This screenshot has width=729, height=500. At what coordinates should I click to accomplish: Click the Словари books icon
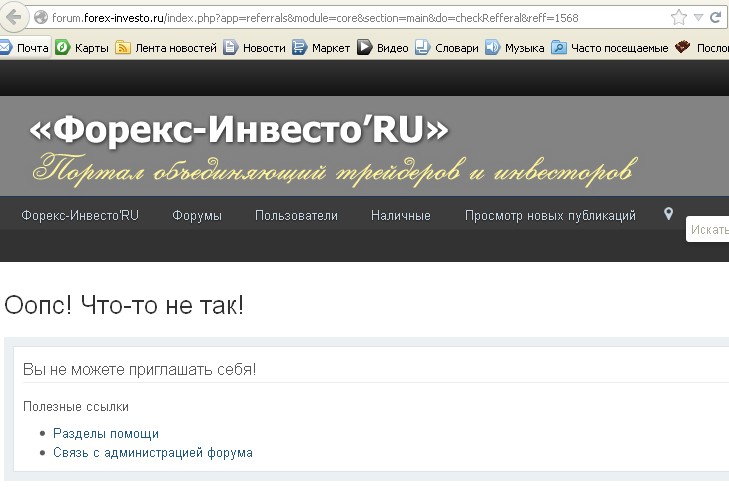[422, 47]
